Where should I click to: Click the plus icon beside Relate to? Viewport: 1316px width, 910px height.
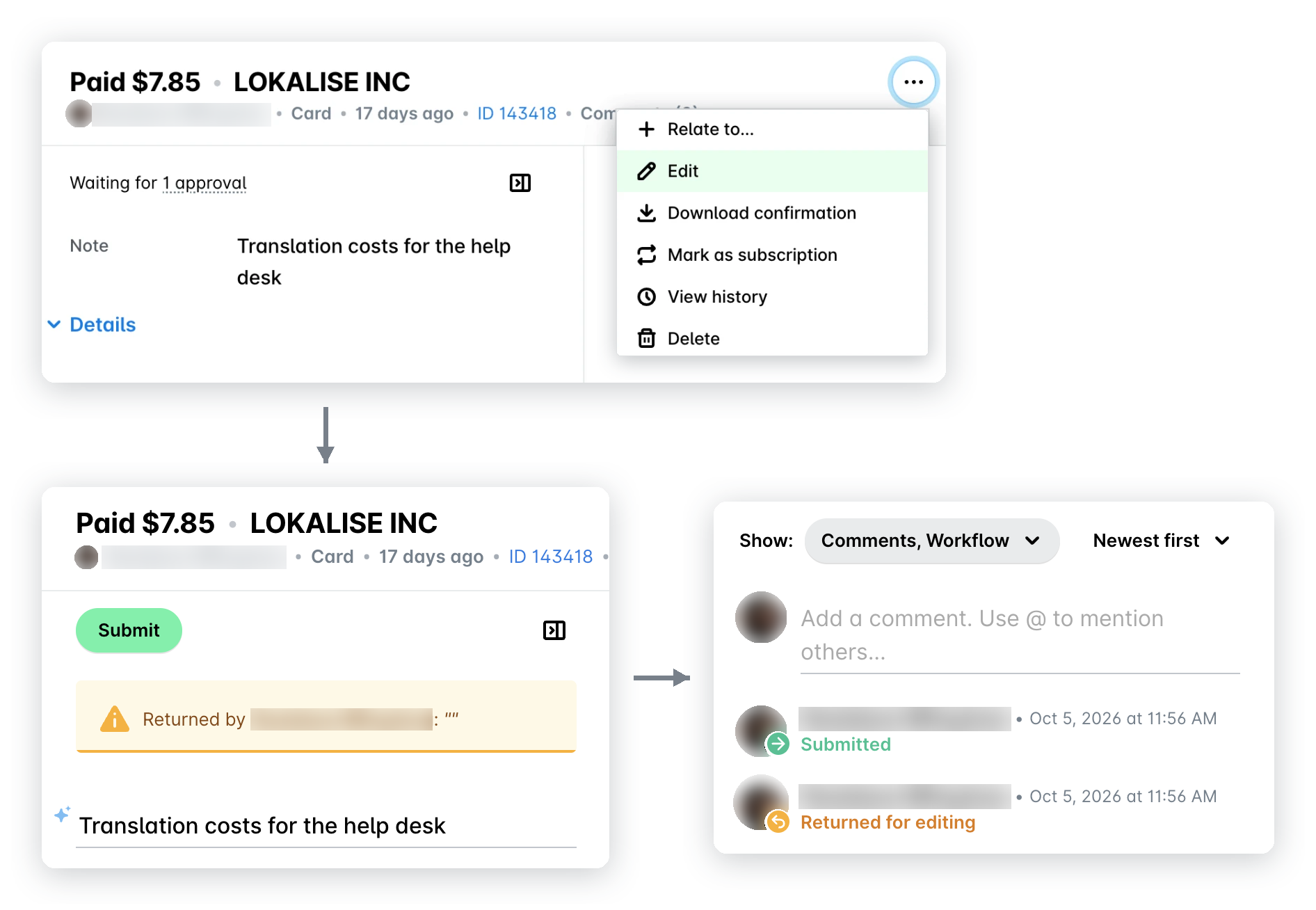tap(646, 129)
